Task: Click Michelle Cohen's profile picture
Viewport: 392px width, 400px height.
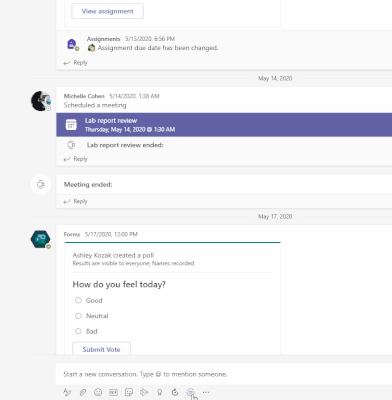Action: (x=41, y=101)
